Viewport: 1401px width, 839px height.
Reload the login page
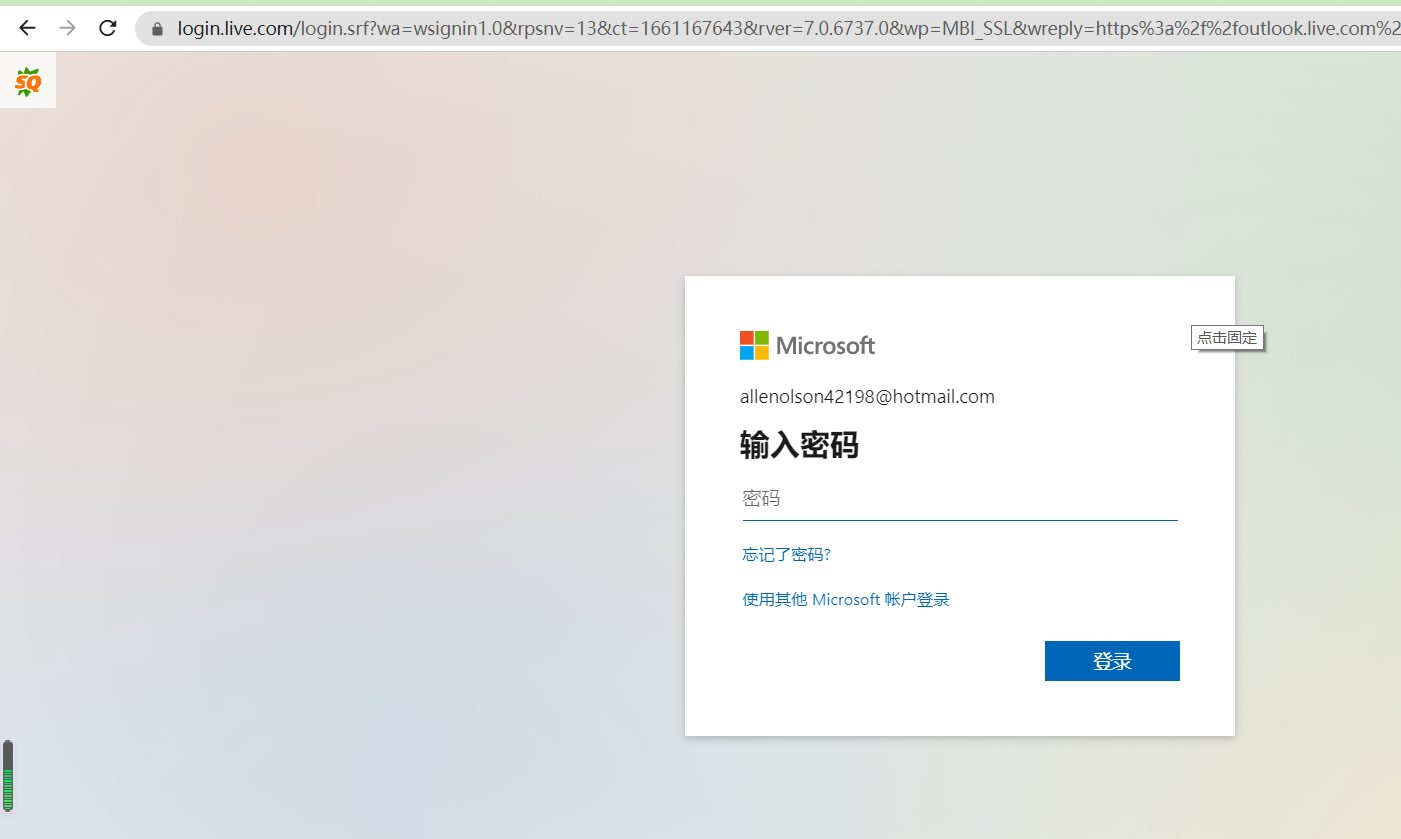(108, 28)
